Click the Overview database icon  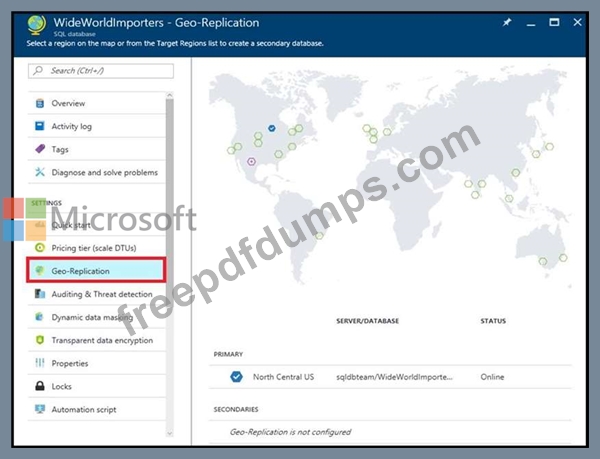pyautogui.click(x=40, y=103)
